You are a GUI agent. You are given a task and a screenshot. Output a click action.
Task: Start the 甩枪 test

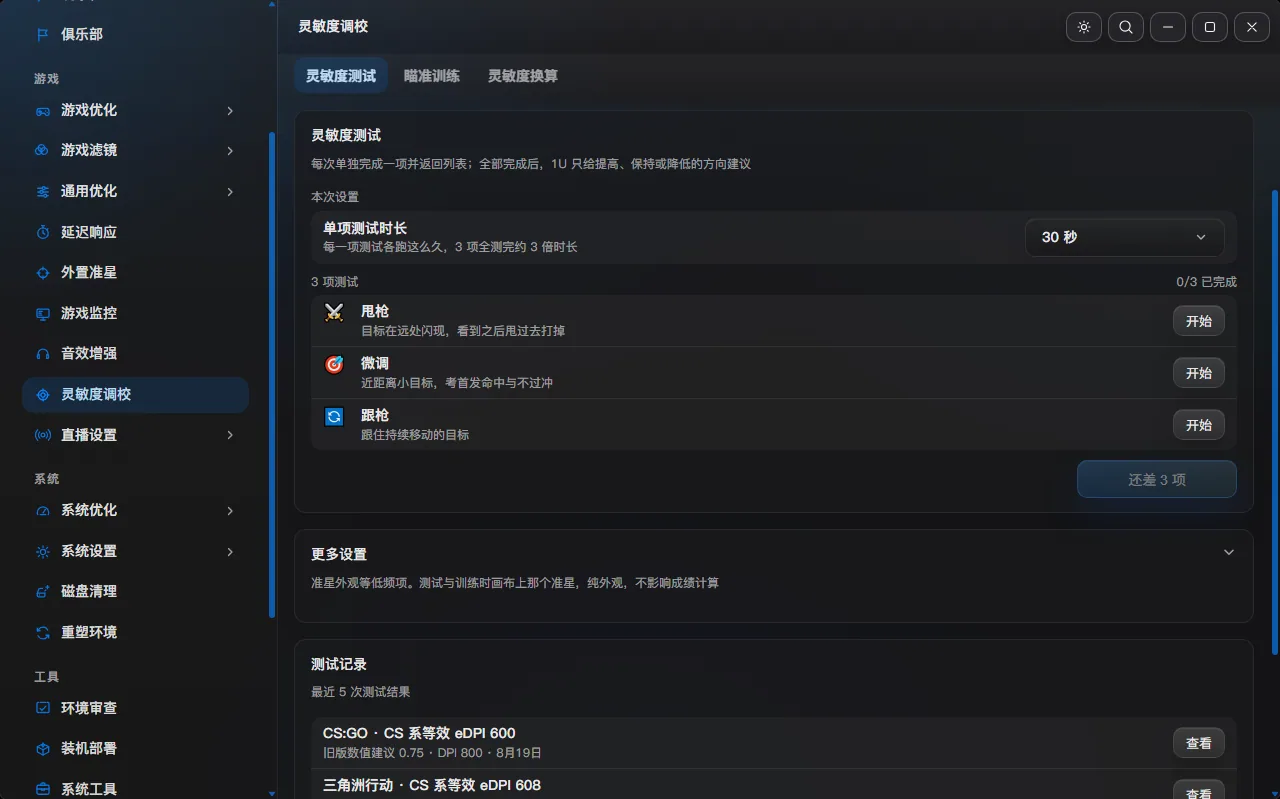click(1199, 321)
